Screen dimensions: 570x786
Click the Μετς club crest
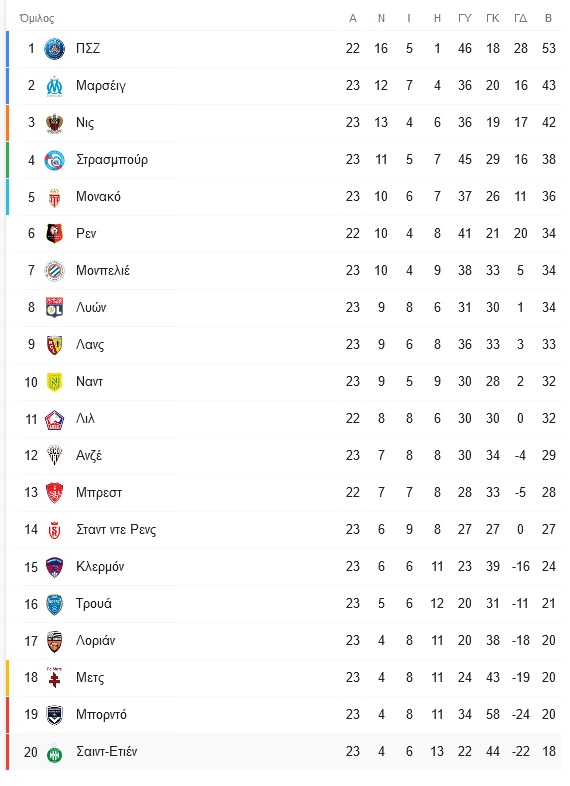(x=54, y=678)
